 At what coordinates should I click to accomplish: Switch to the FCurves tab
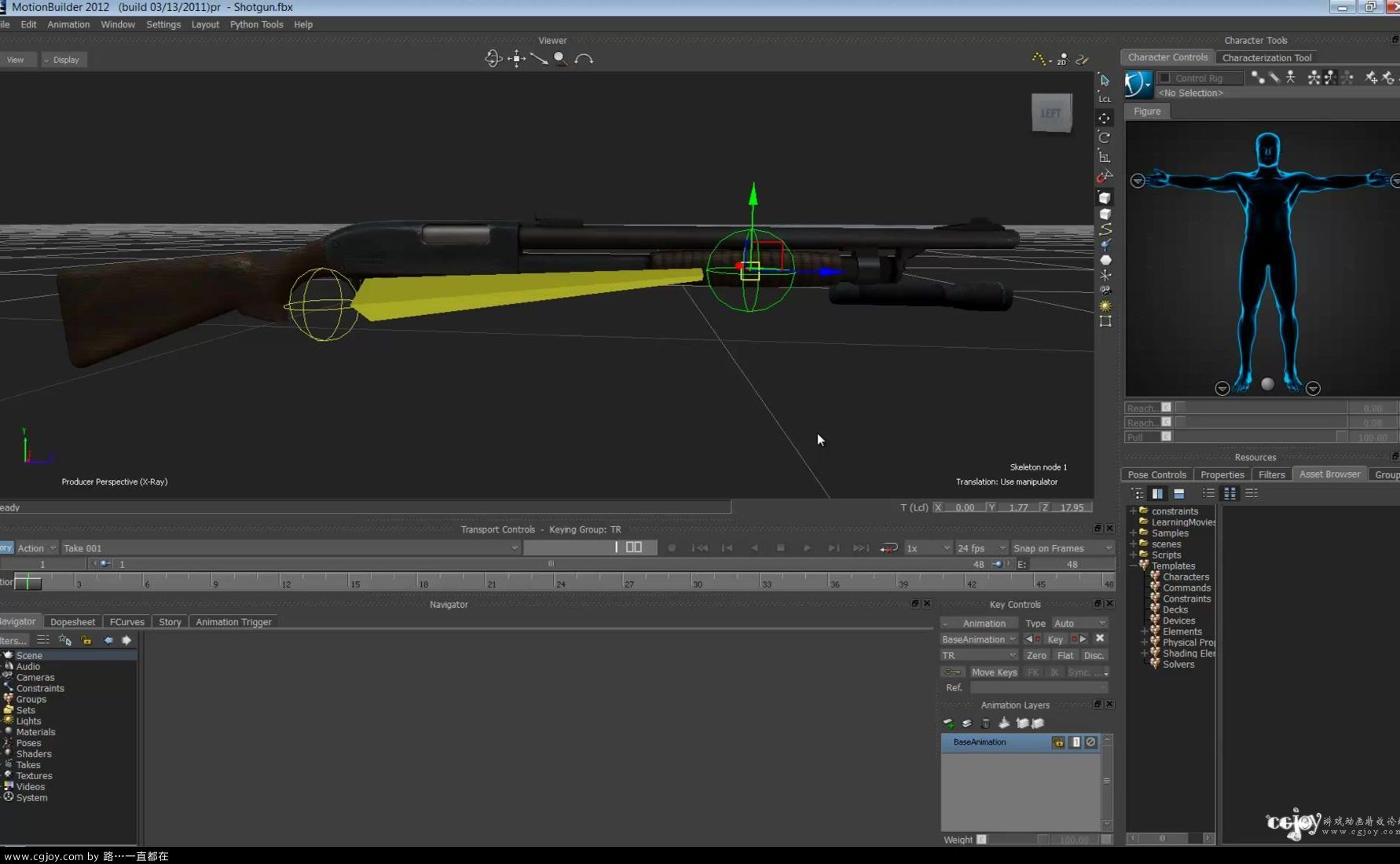click(x=126, y=622)
